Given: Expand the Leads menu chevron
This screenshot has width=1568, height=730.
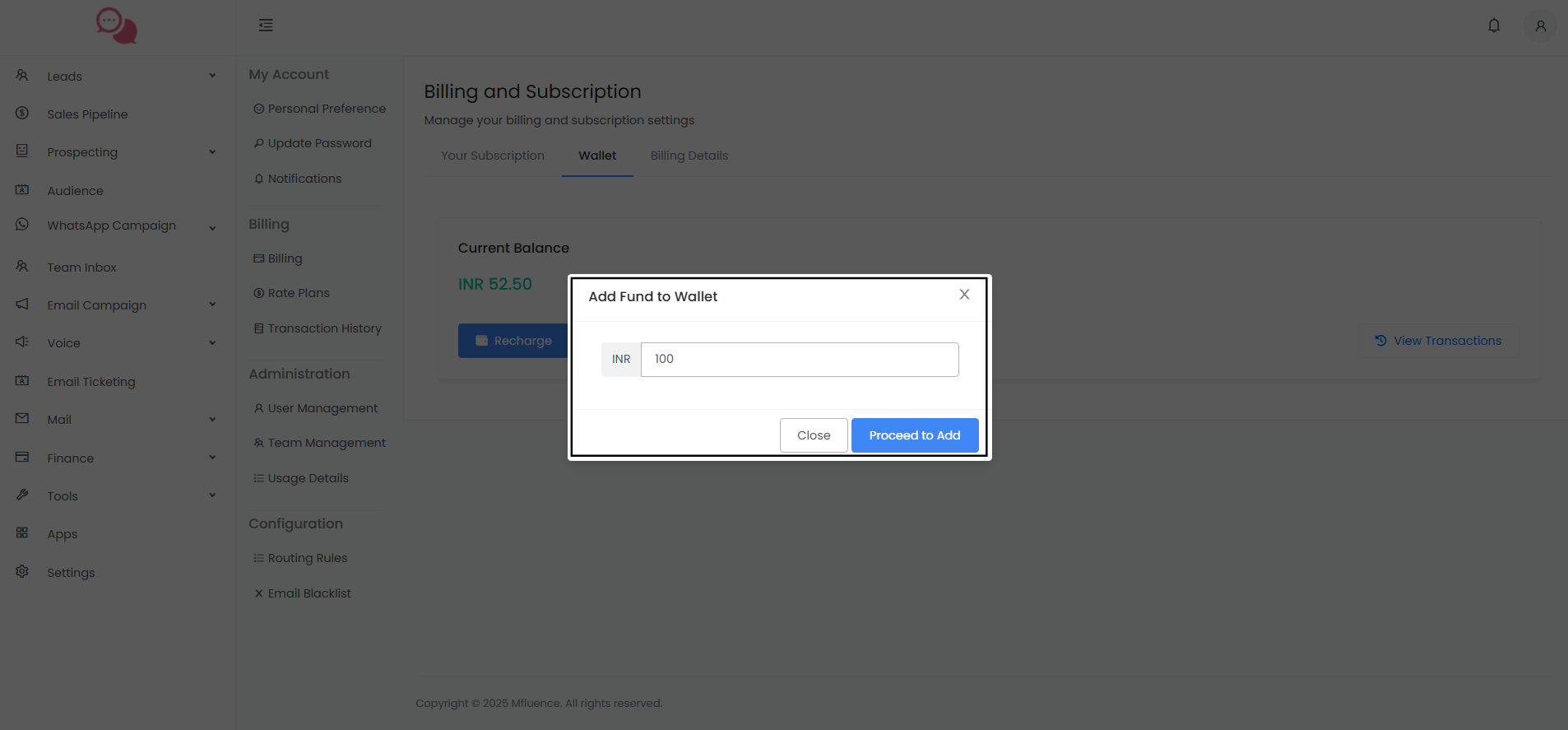Looking at the screenshot, I should [x=212, y=76].
